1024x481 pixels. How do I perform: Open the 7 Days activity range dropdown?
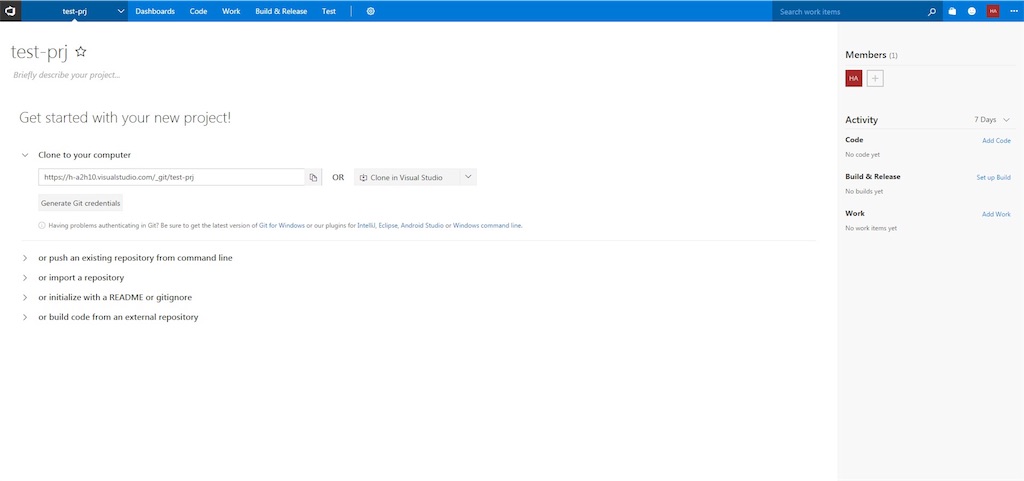coord(992,120)
